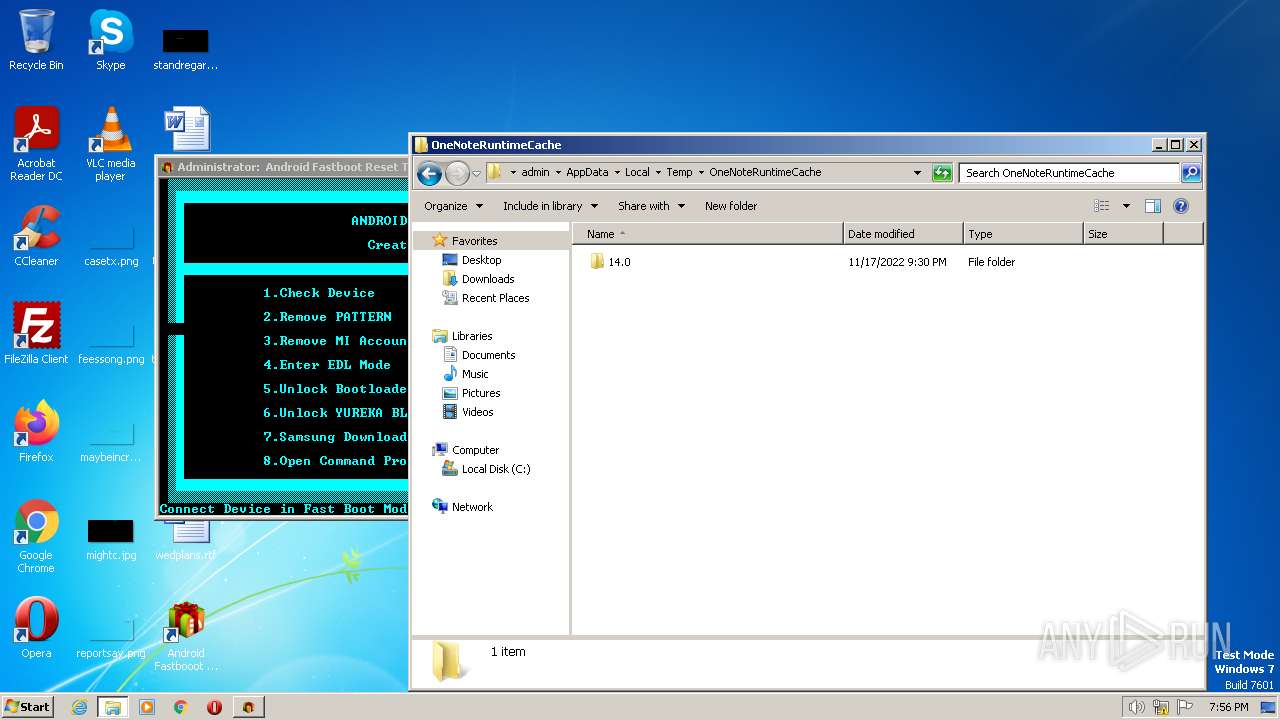Click the Chrome icon in the taskbar

[181, 707]
